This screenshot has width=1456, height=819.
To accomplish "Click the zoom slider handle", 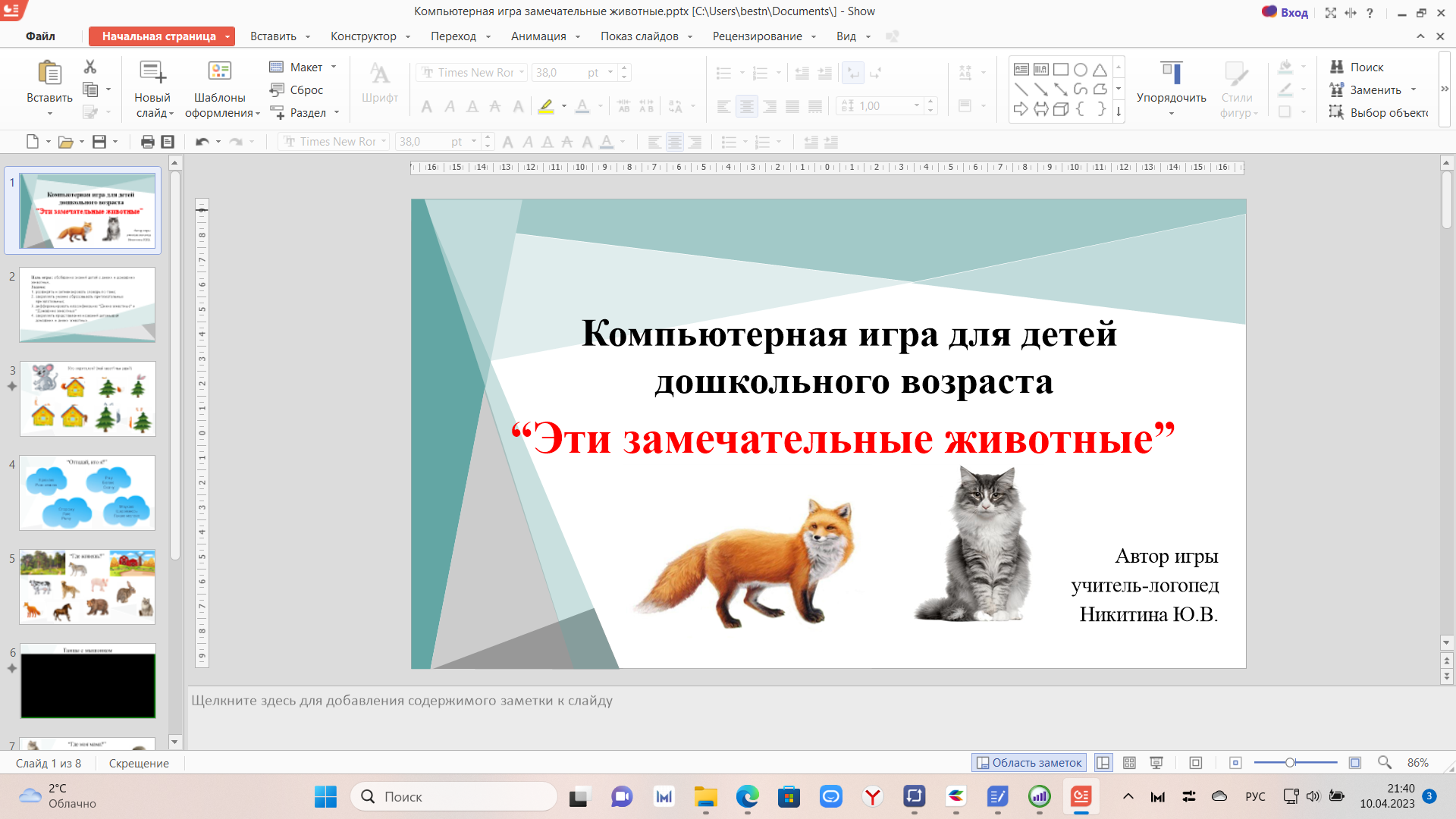I will pos(1290,763).
